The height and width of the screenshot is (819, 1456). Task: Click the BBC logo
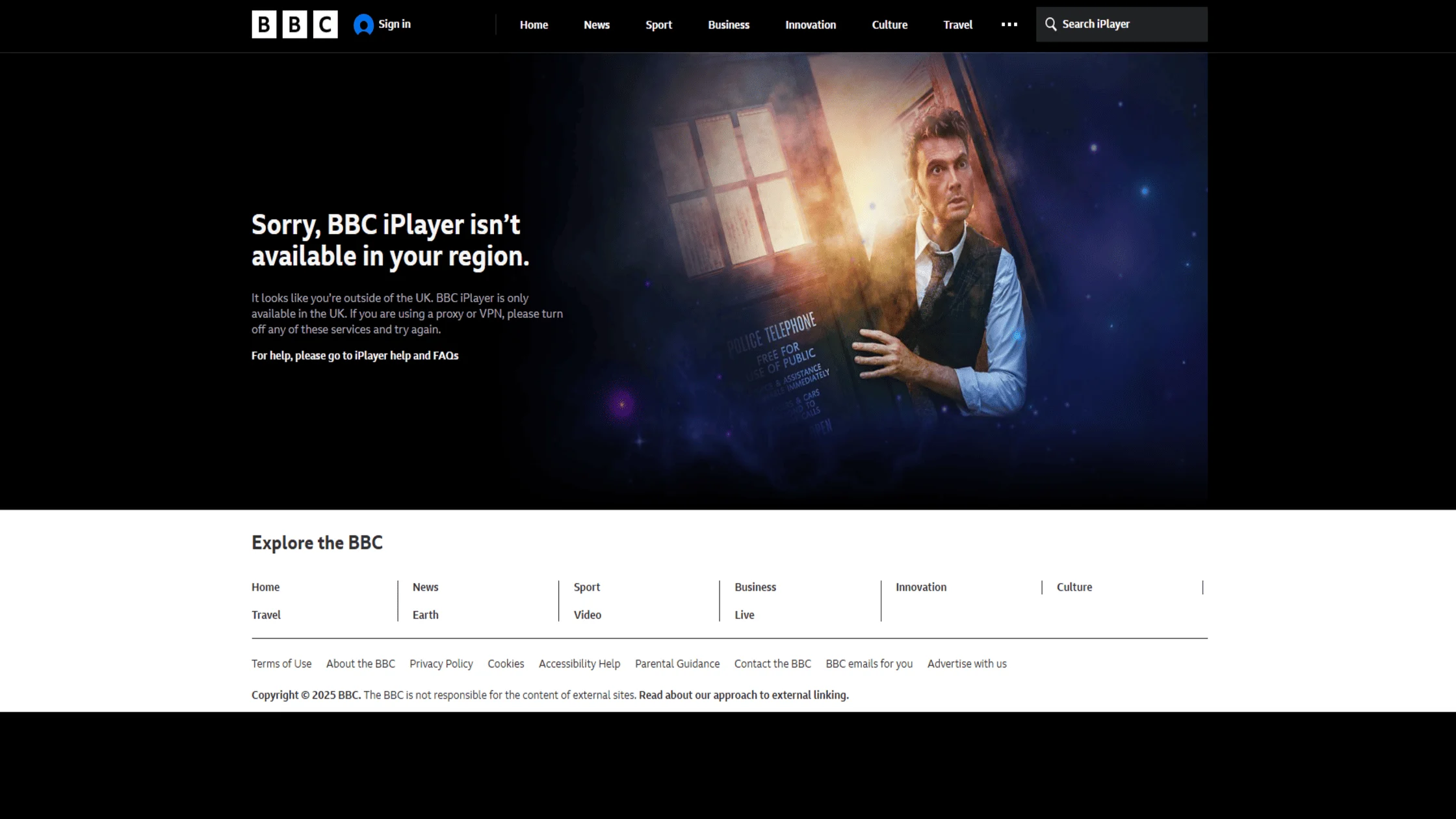pos(294,24)
